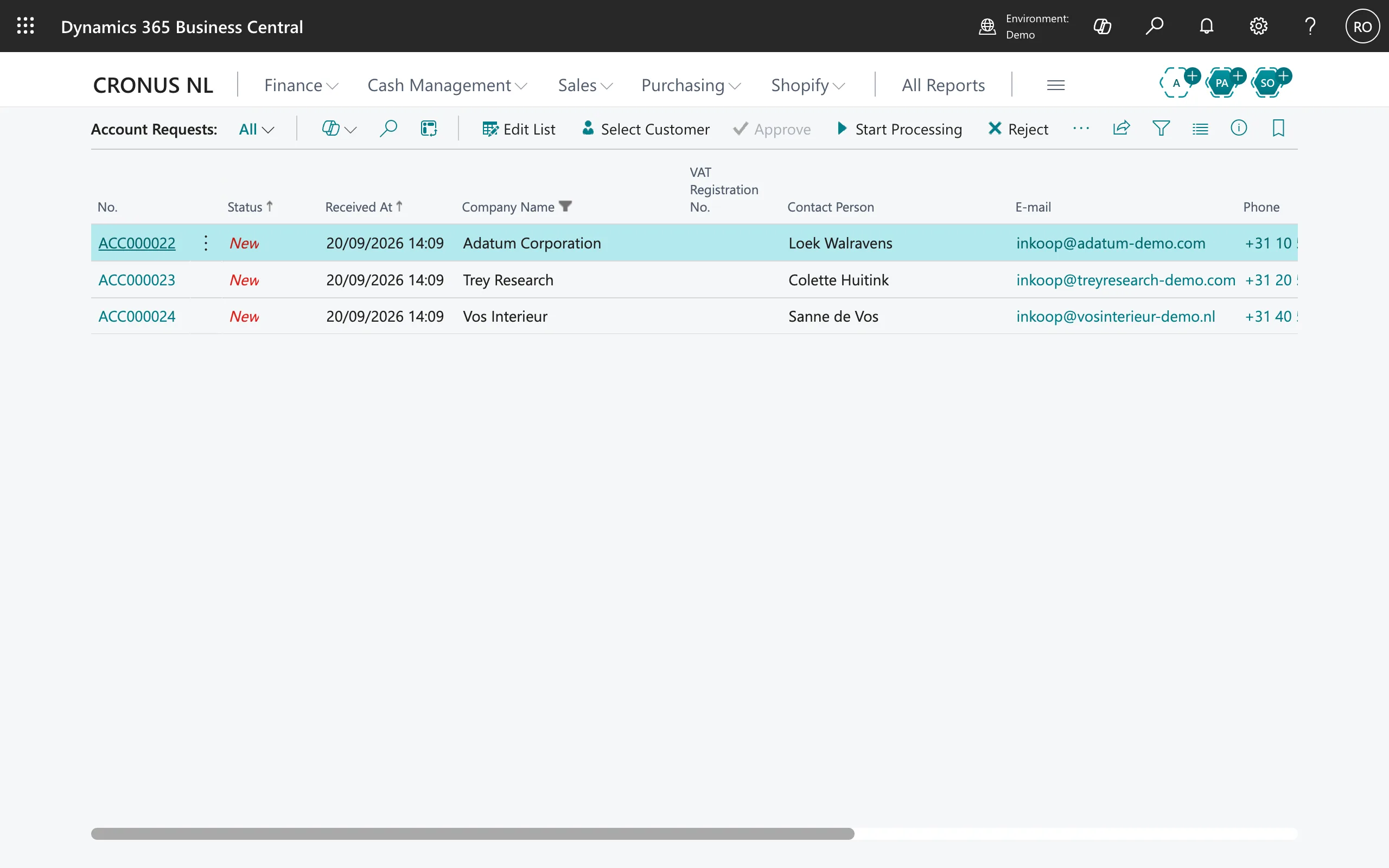Expand the Finance menu
The height and width of the screenshot is (868, 1389).
coord(301,85)
